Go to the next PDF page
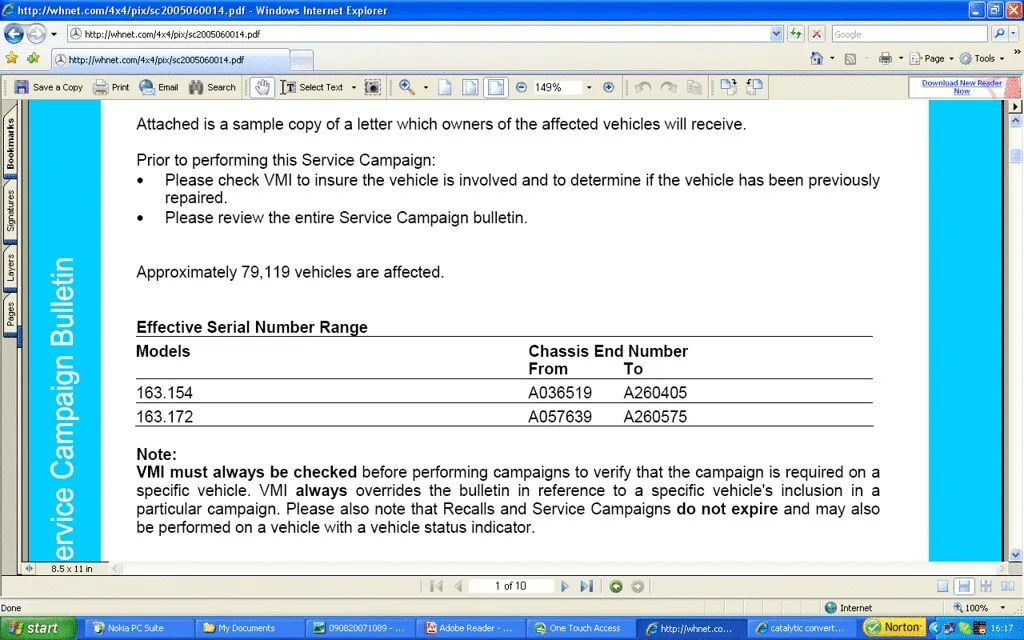The height and width of the screenshot is (640, 1024). (x=565, y=586)
